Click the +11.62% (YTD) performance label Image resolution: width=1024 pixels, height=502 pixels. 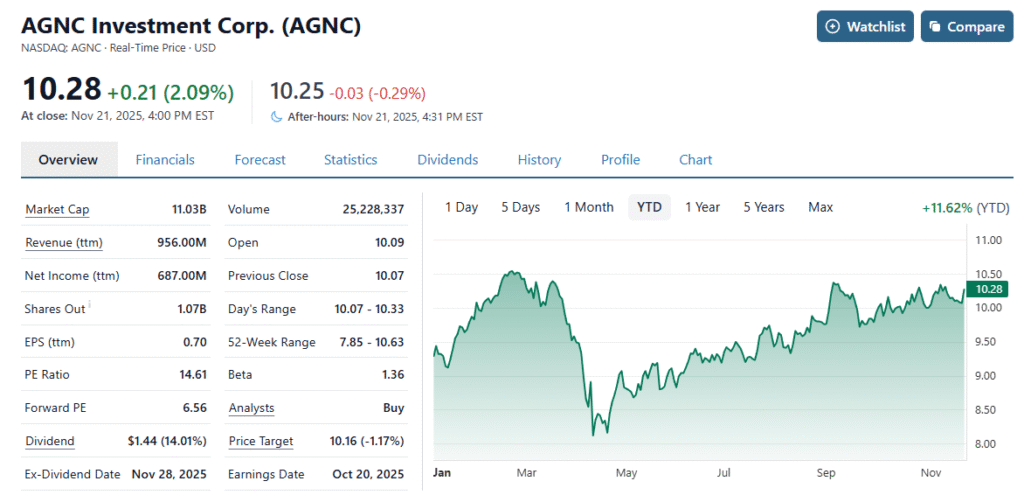click(965, 208)
